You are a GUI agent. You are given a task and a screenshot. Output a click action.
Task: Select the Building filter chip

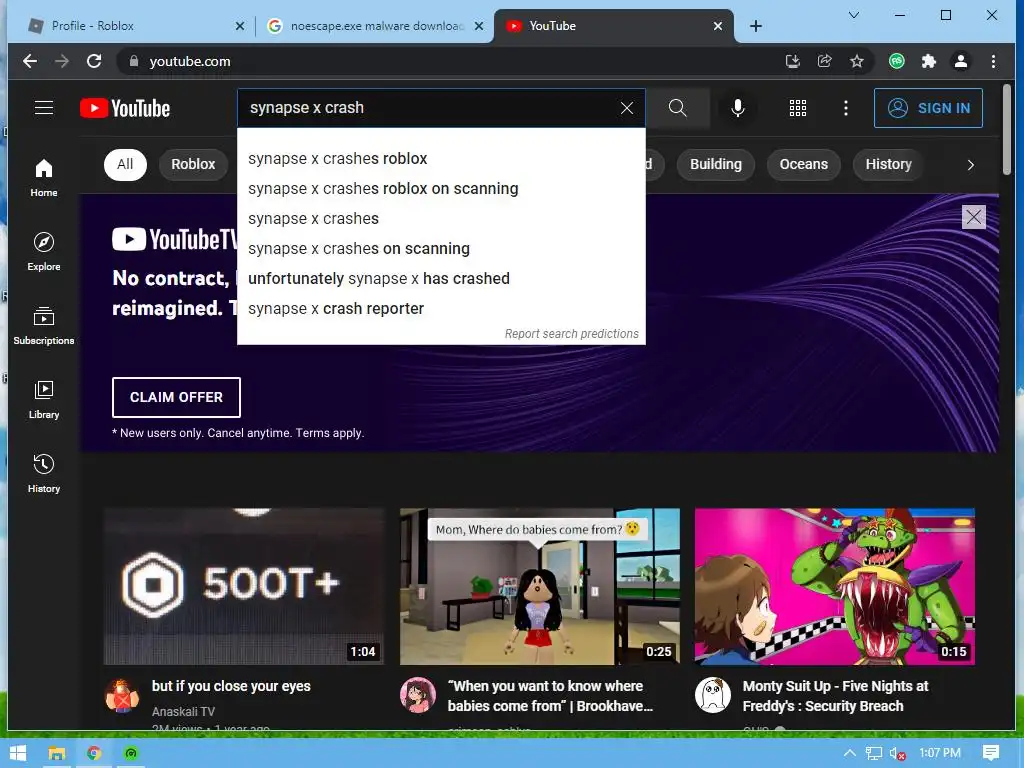point(716,164)
